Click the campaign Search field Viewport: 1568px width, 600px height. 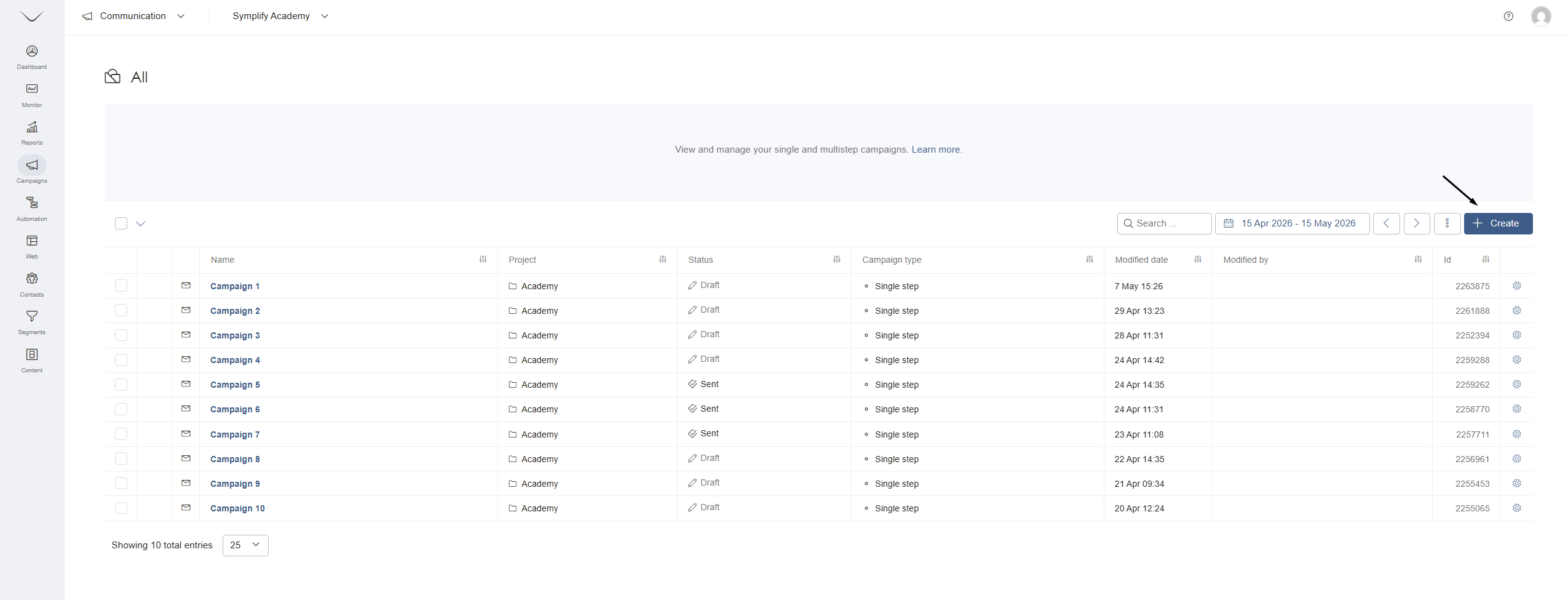pos(1164,223)
